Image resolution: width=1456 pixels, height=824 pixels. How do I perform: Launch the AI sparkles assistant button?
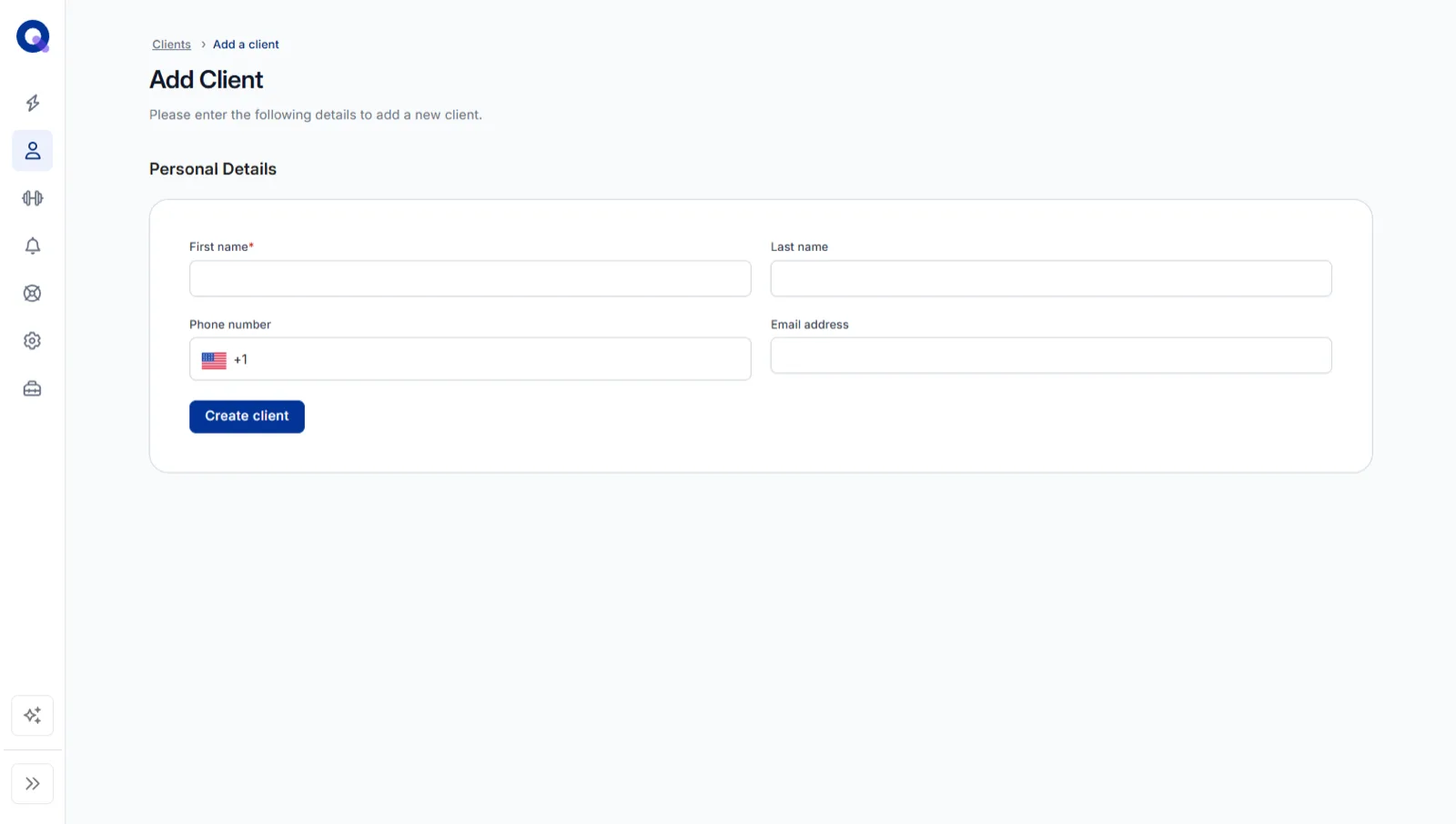[x=33, y=715]
